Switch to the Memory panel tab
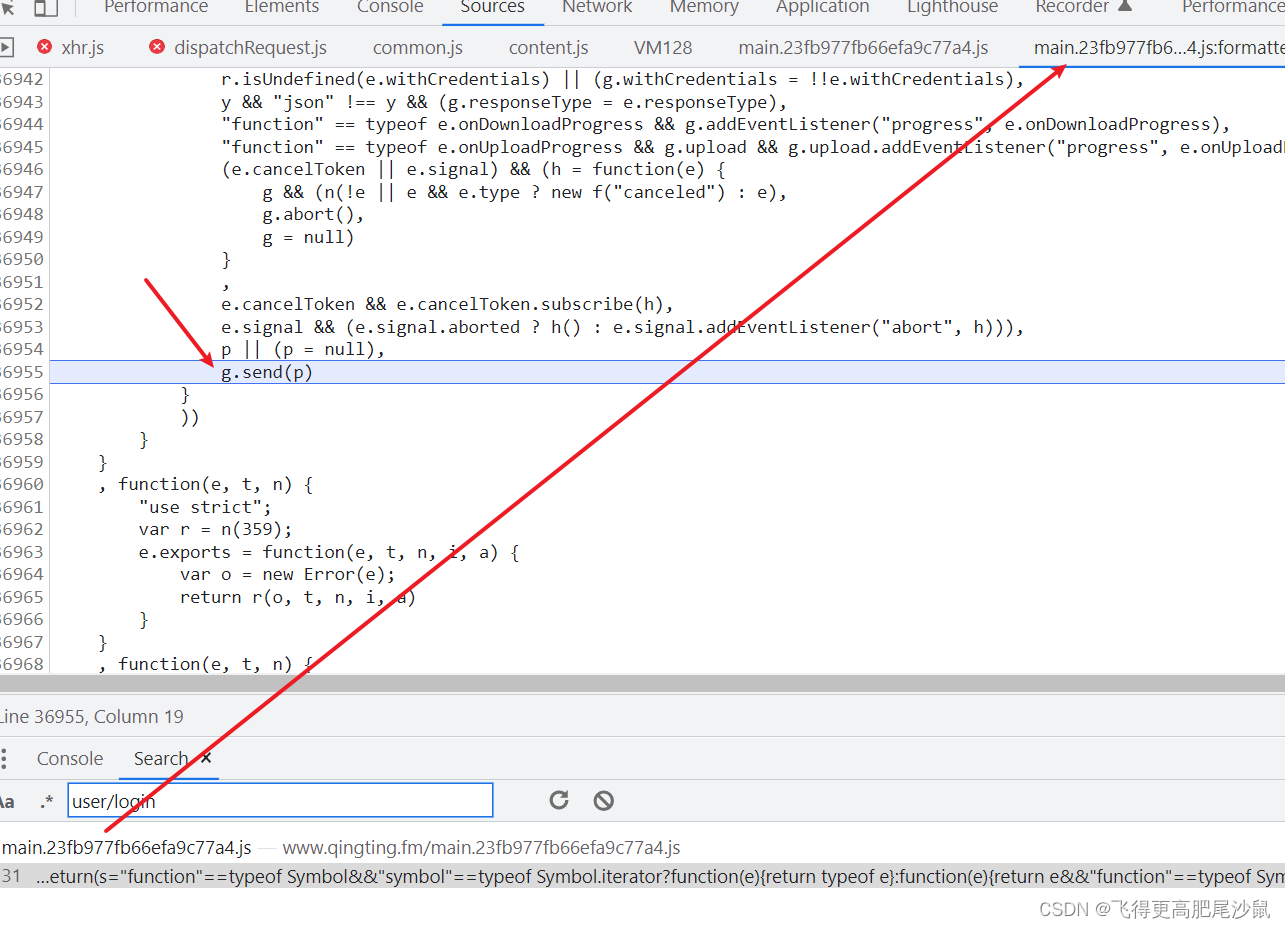The height and width of the screenshot is (929, 1285). tap(704, 7)
